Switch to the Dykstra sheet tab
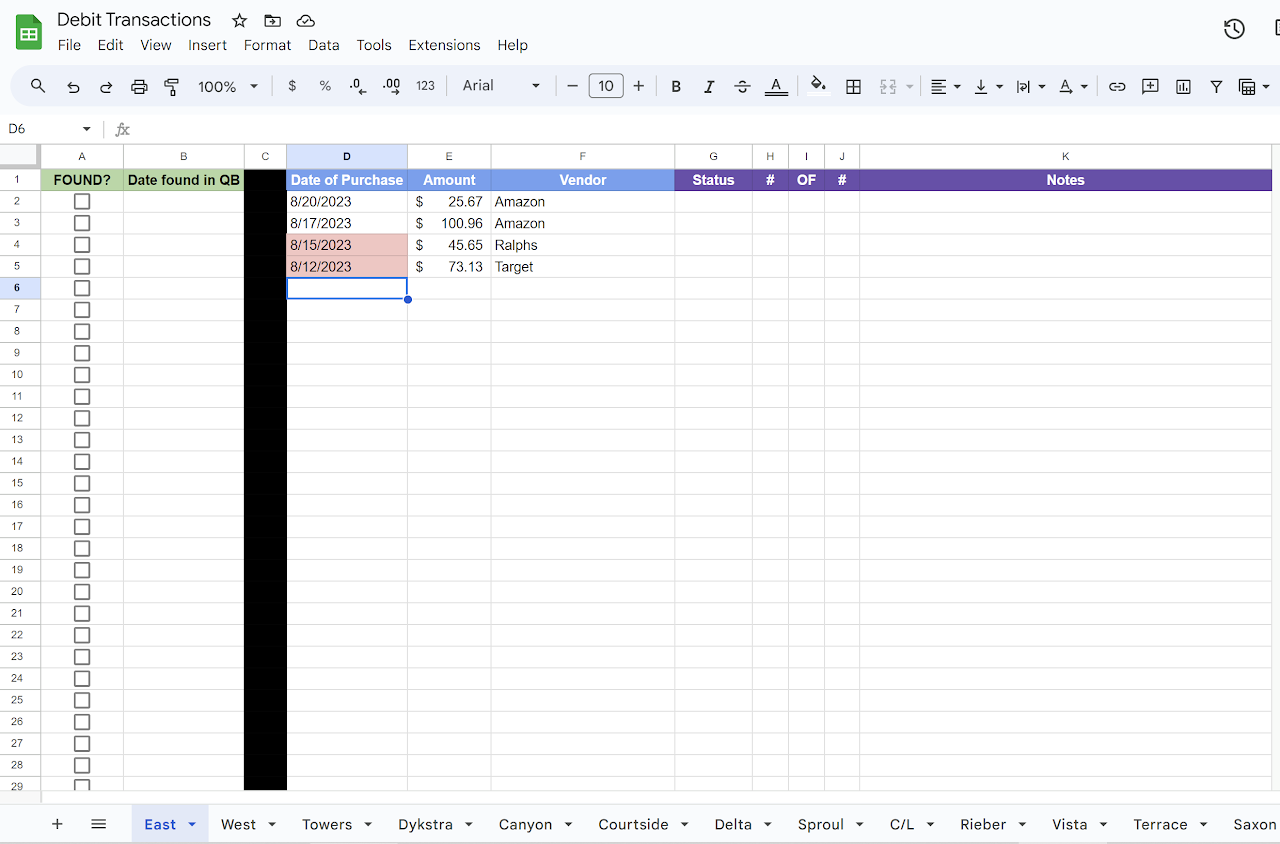This screenshot has height=844, width=1280. (x=428, y=824)
